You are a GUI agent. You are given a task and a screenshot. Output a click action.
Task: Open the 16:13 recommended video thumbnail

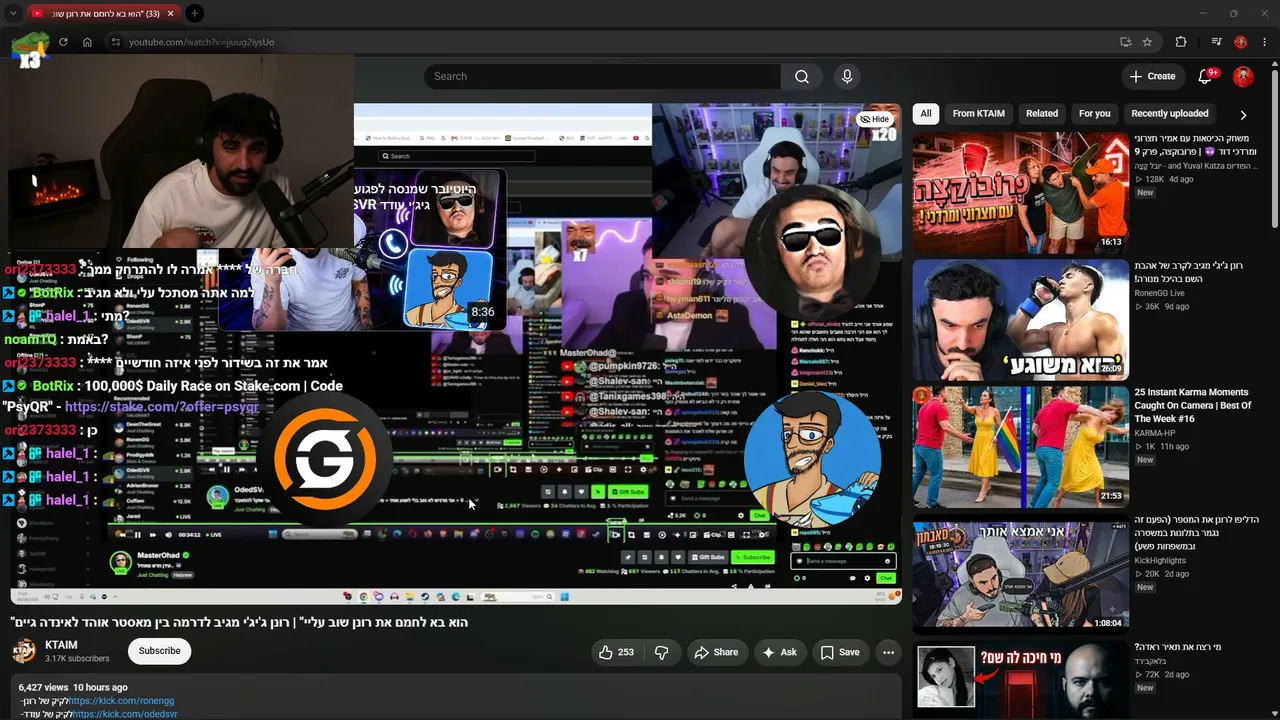coord(1020,192)
